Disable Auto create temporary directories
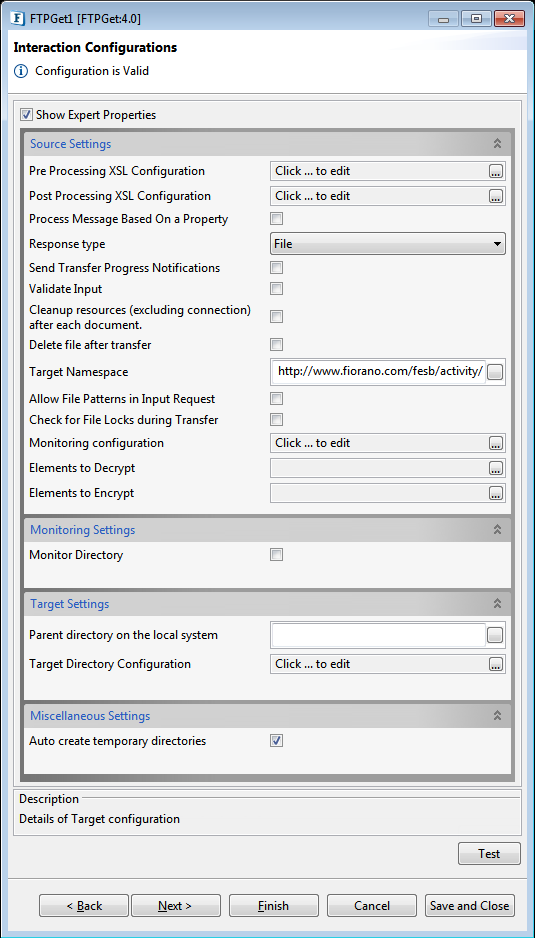The height and width of the screenshot is (938, 535). pyautogui.click(x=276, y=741)
